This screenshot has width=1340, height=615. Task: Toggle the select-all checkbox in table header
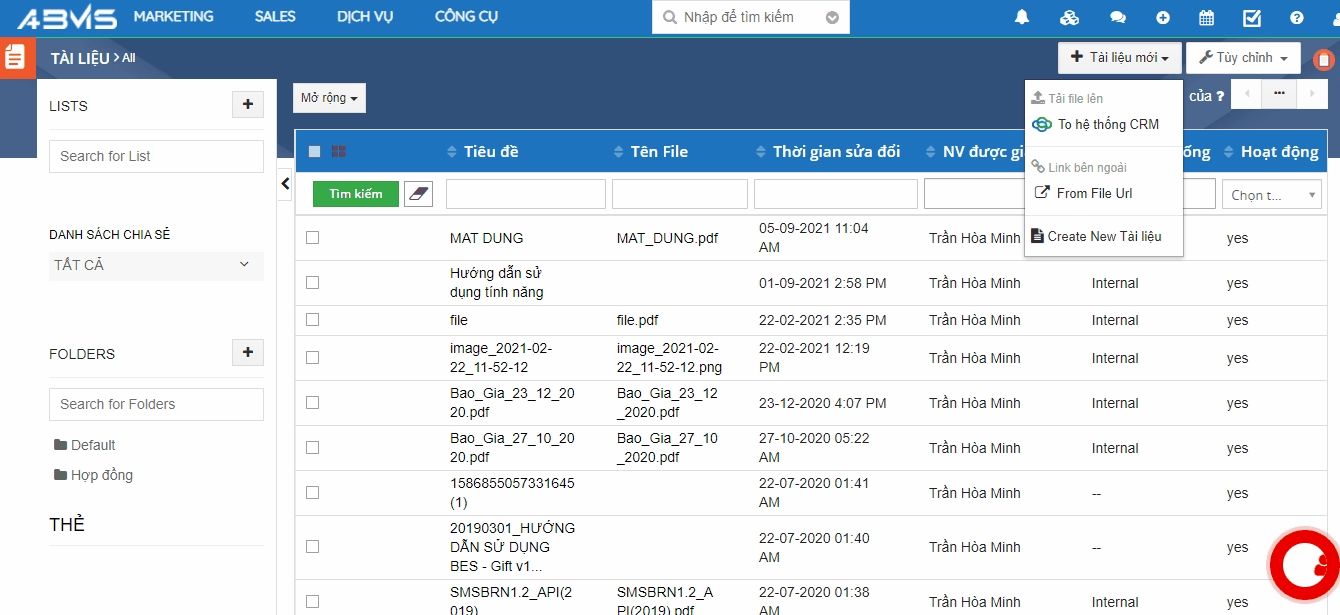click(314, 152)
